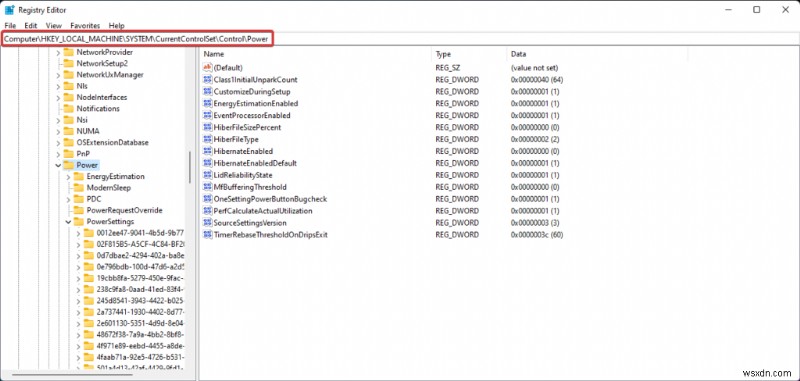Open the Help menu

(116, 26)
